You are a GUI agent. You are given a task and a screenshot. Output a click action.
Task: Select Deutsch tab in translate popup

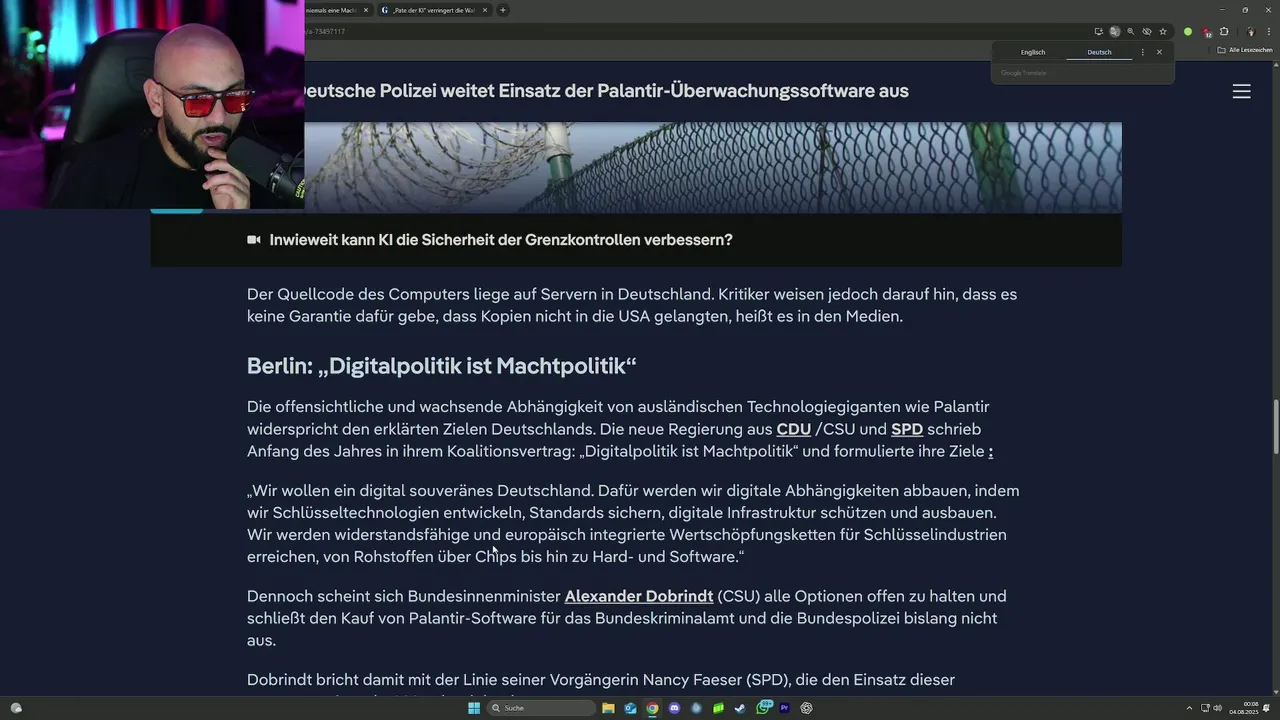[x=1099, y=52]
